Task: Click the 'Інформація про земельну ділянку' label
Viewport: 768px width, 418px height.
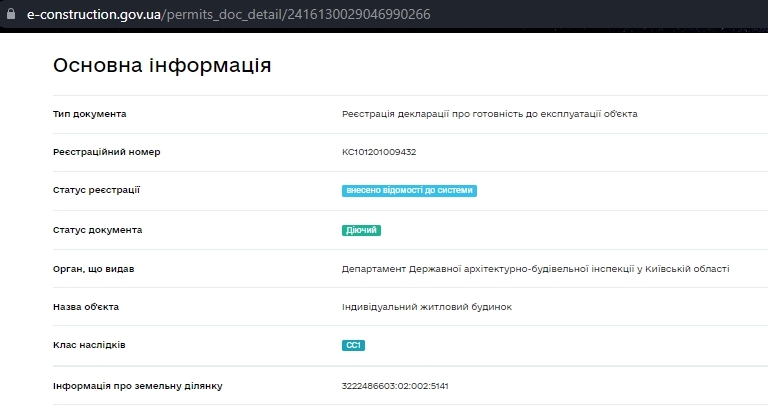Action: [138, 386]
